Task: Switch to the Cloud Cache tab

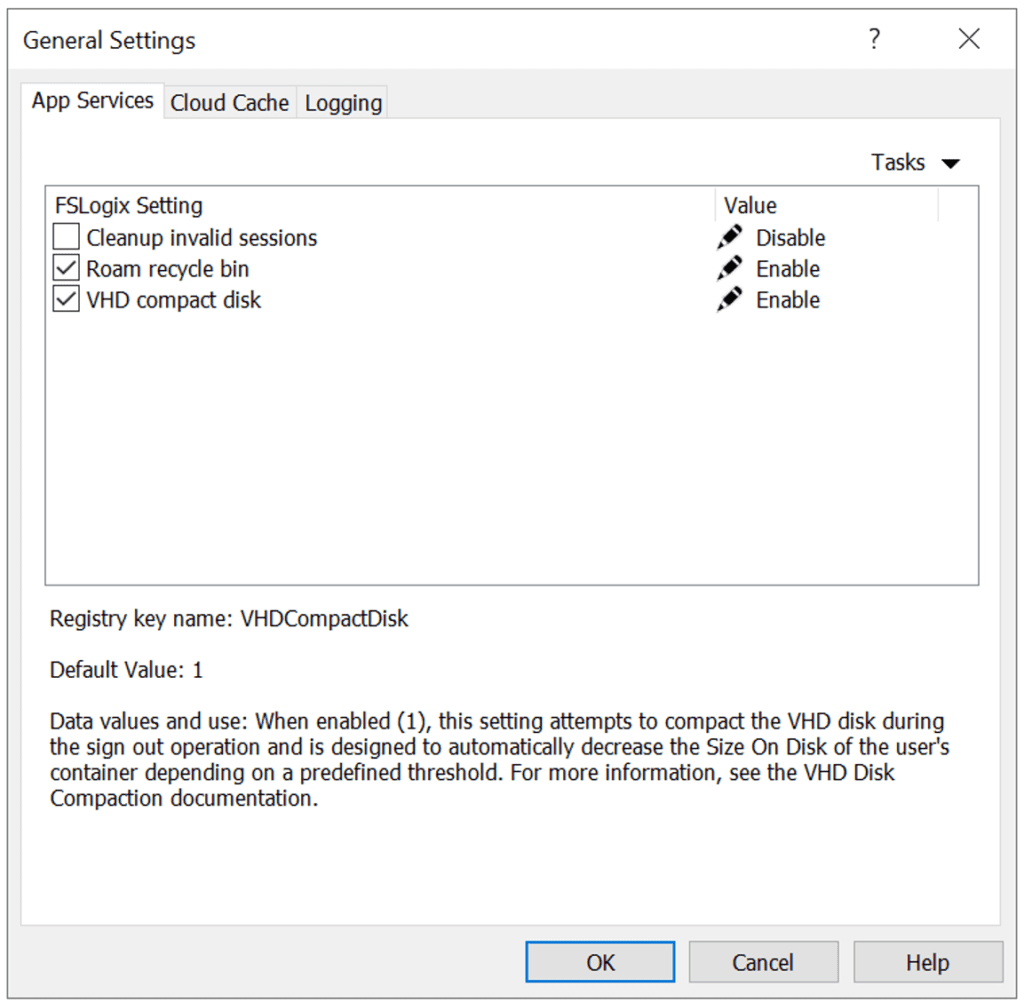Action: 229,102
